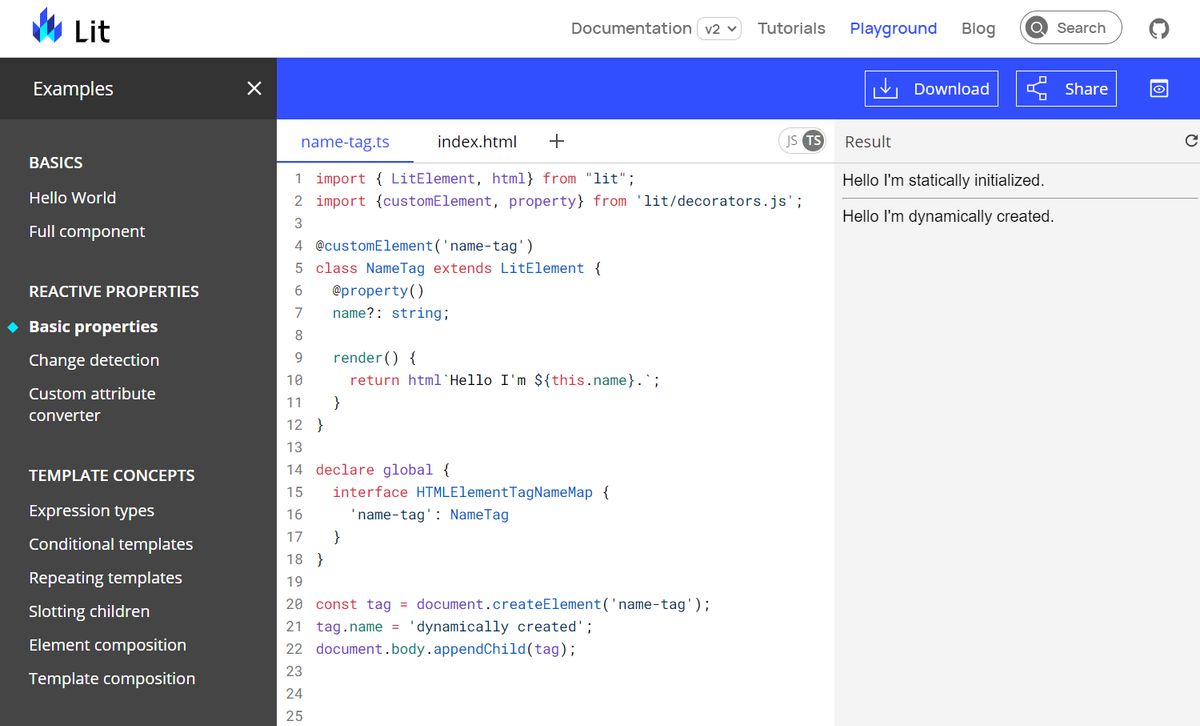The width and height of the screenshot is (1200, 726).
Task: Click 'Hello I'm dynamically created.' output
Action: coord(948,216)
